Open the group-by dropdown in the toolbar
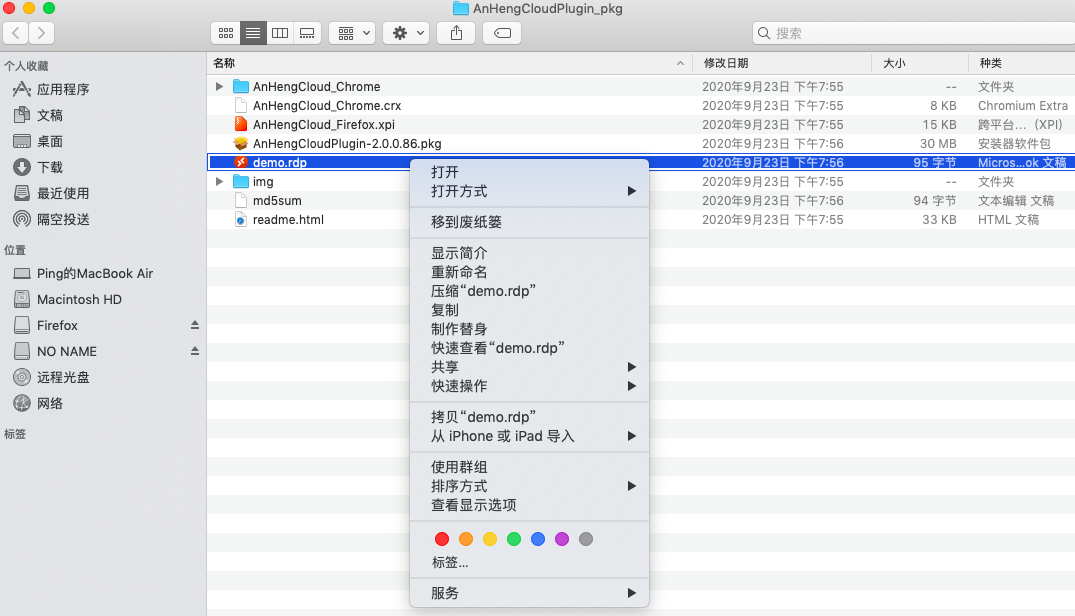Viewport: 1075px width, 616px height. tap(352, 33)
